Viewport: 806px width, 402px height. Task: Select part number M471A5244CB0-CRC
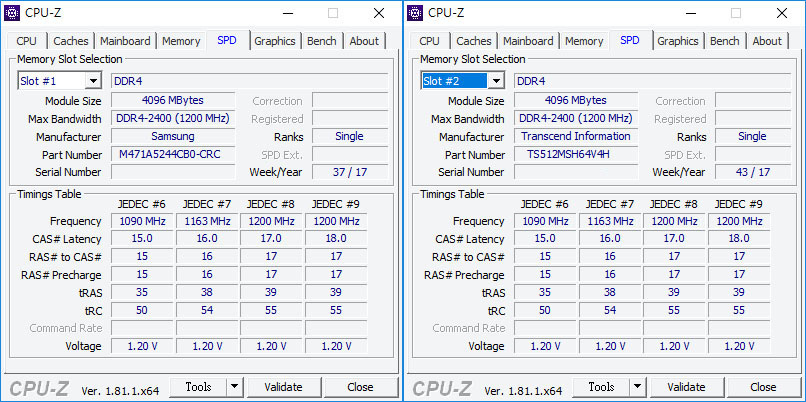173,154
